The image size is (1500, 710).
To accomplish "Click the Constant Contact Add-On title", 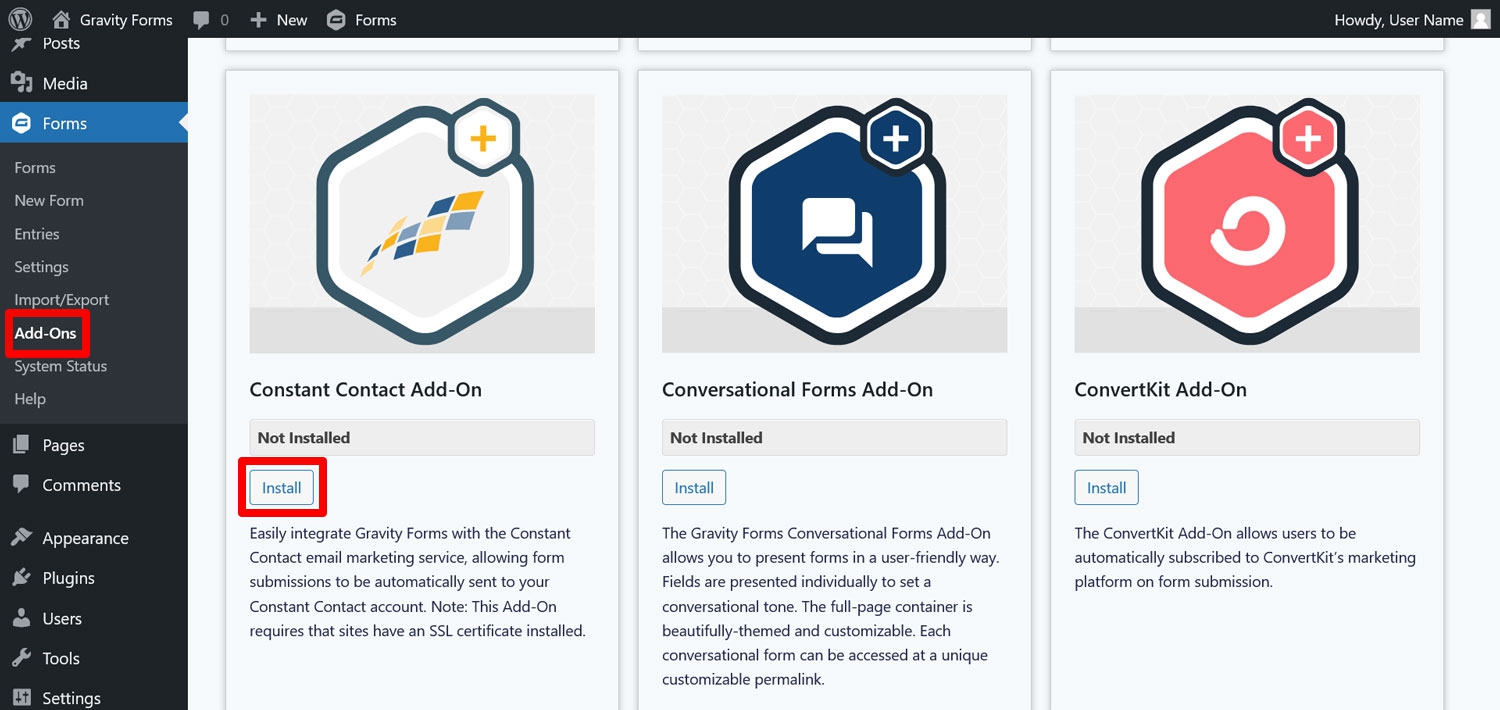I will pyautogui.click(x=366, y=389).
